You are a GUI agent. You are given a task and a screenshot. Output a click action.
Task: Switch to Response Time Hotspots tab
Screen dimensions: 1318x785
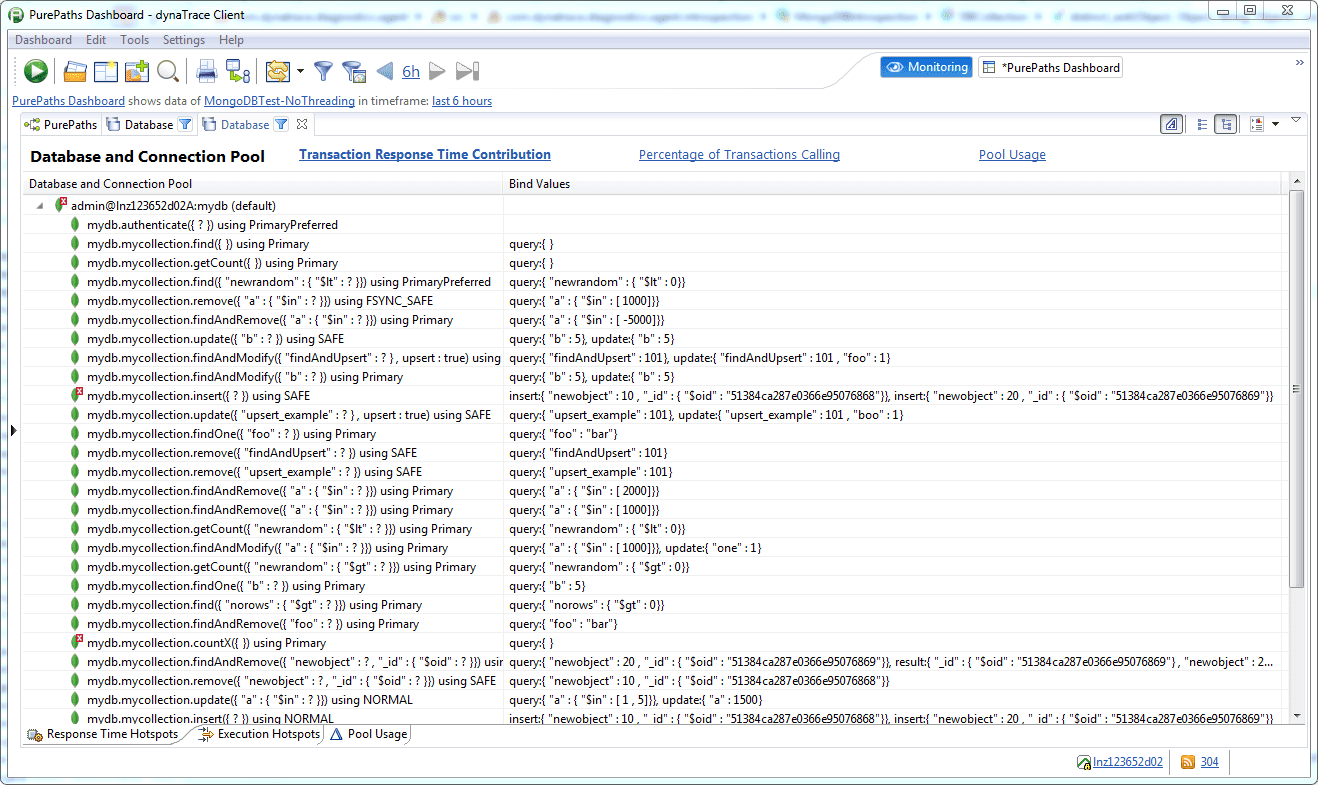click(103, 734)
